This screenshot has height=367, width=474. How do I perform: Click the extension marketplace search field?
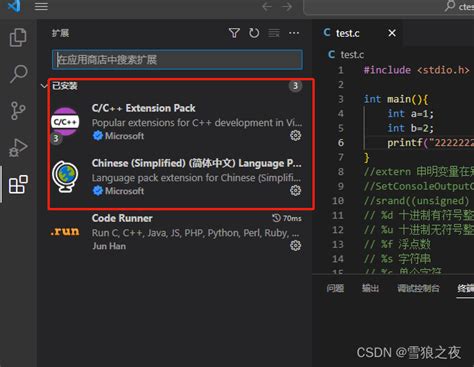(177, 60)
